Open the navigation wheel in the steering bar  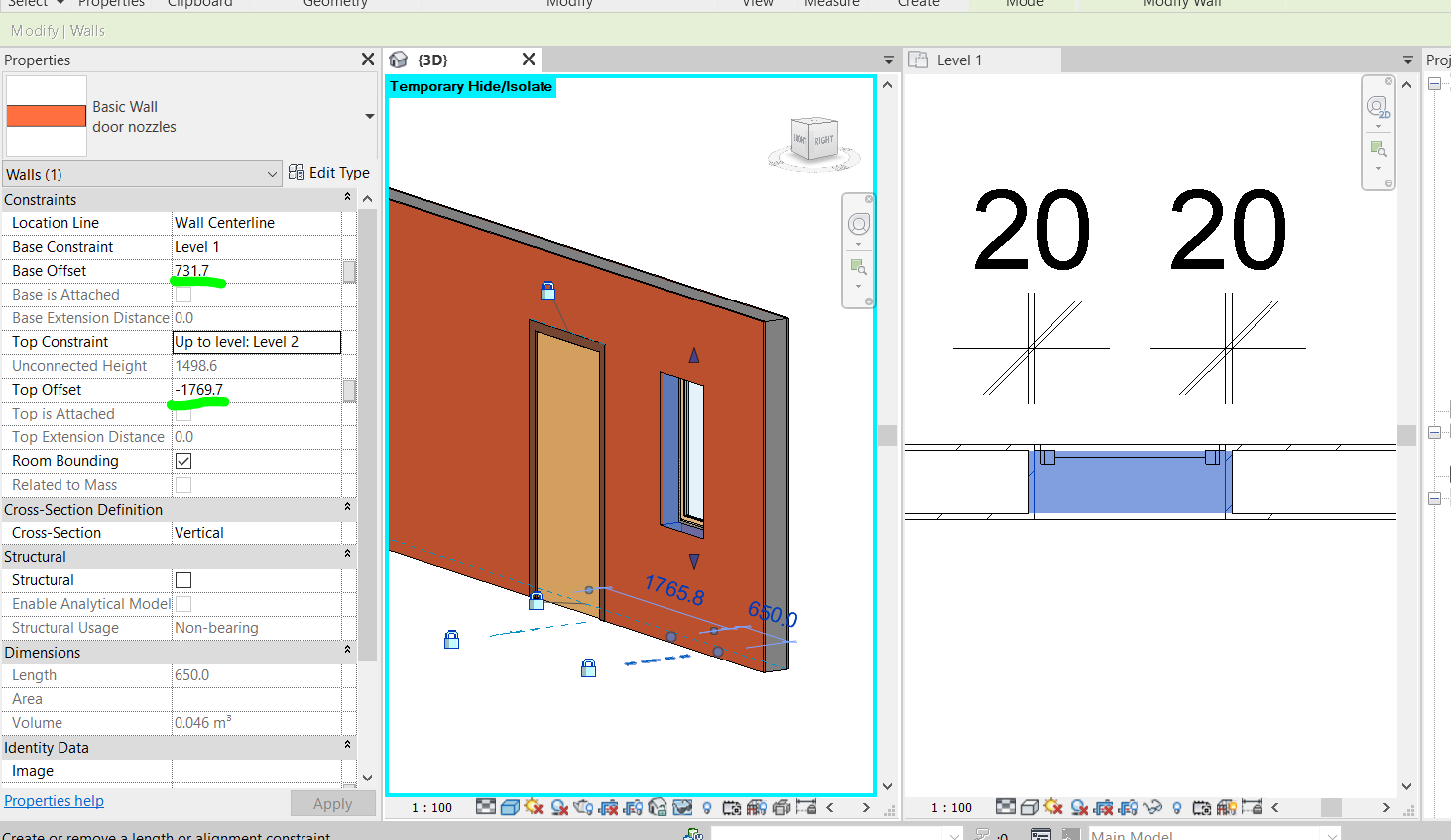pos(857,224)
